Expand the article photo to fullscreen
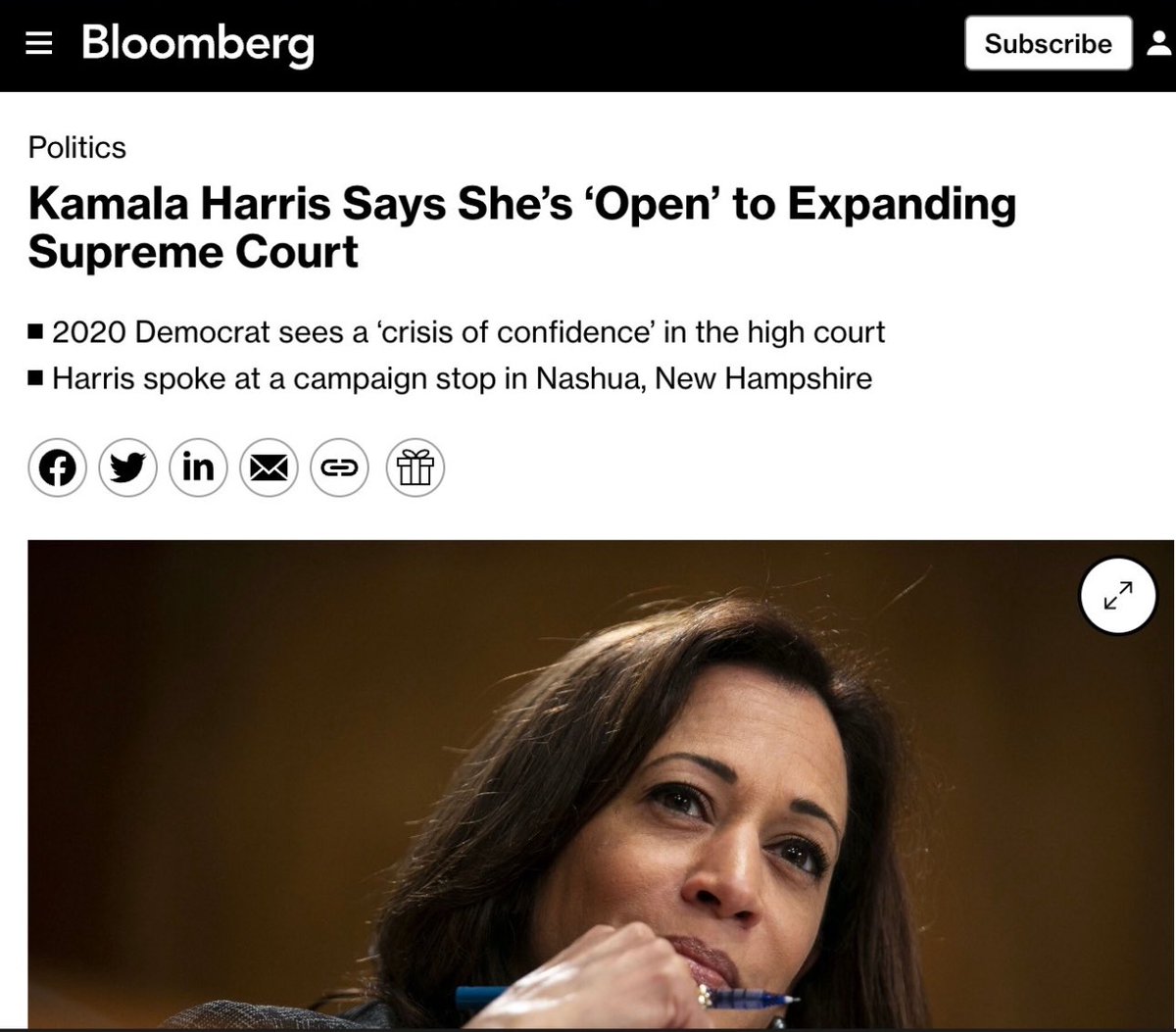Viewport: 1176px width, 1032px height. pyautogui.click(x=1118, y=596)
